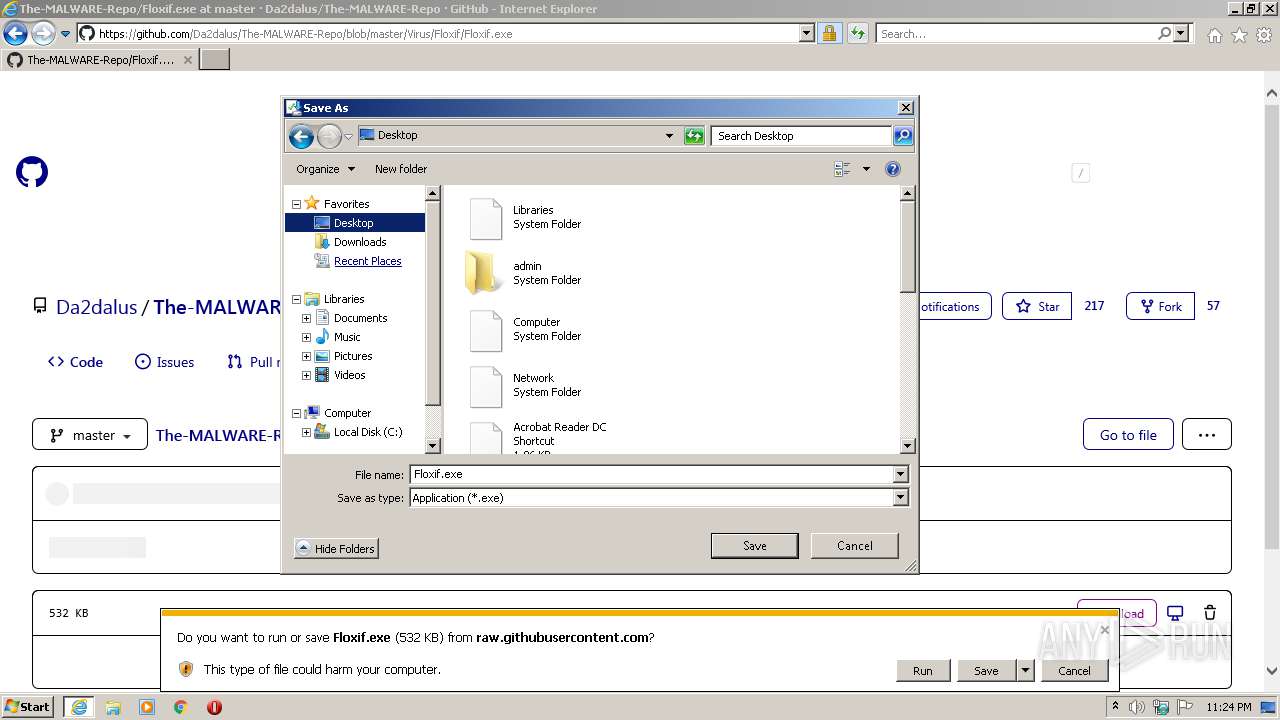Click the IE address bar refresh icon
This screenshot has width=1280, height=720.
click(x=857, y=33)
